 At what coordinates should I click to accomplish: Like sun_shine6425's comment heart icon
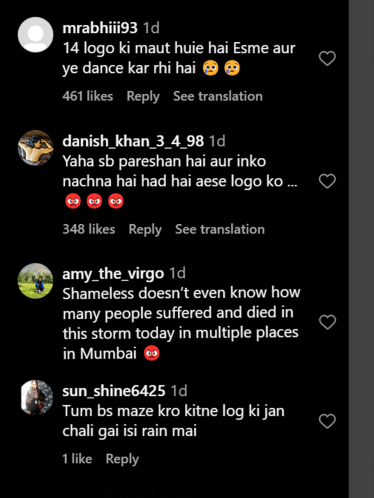tap(327, 421)
